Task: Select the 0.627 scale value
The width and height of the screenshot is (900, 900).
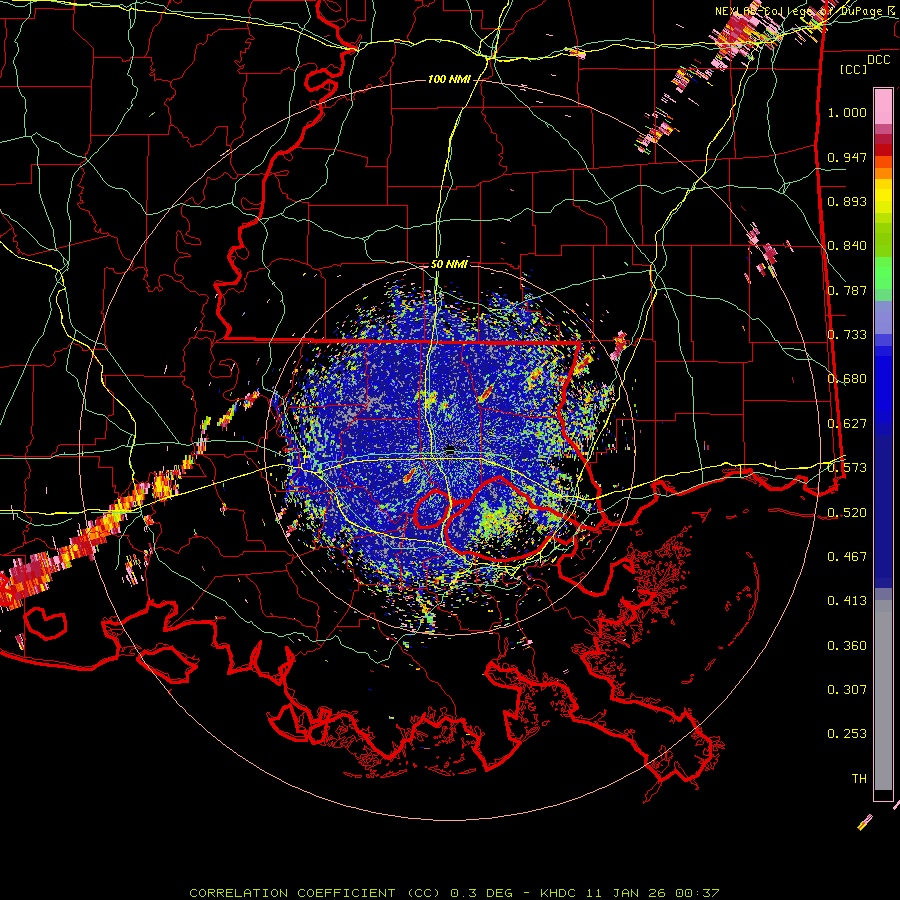Action: point(847,424)
